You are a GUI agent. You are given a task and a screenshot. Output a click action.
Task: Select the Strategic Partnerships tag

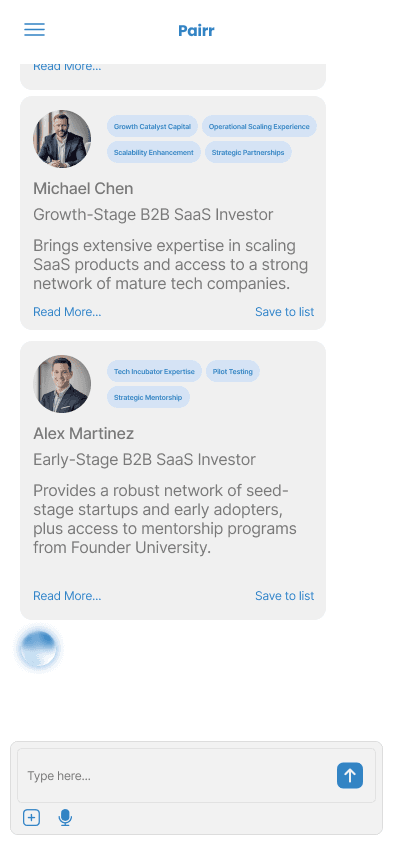pyautogui.click(x=248, y=152)
